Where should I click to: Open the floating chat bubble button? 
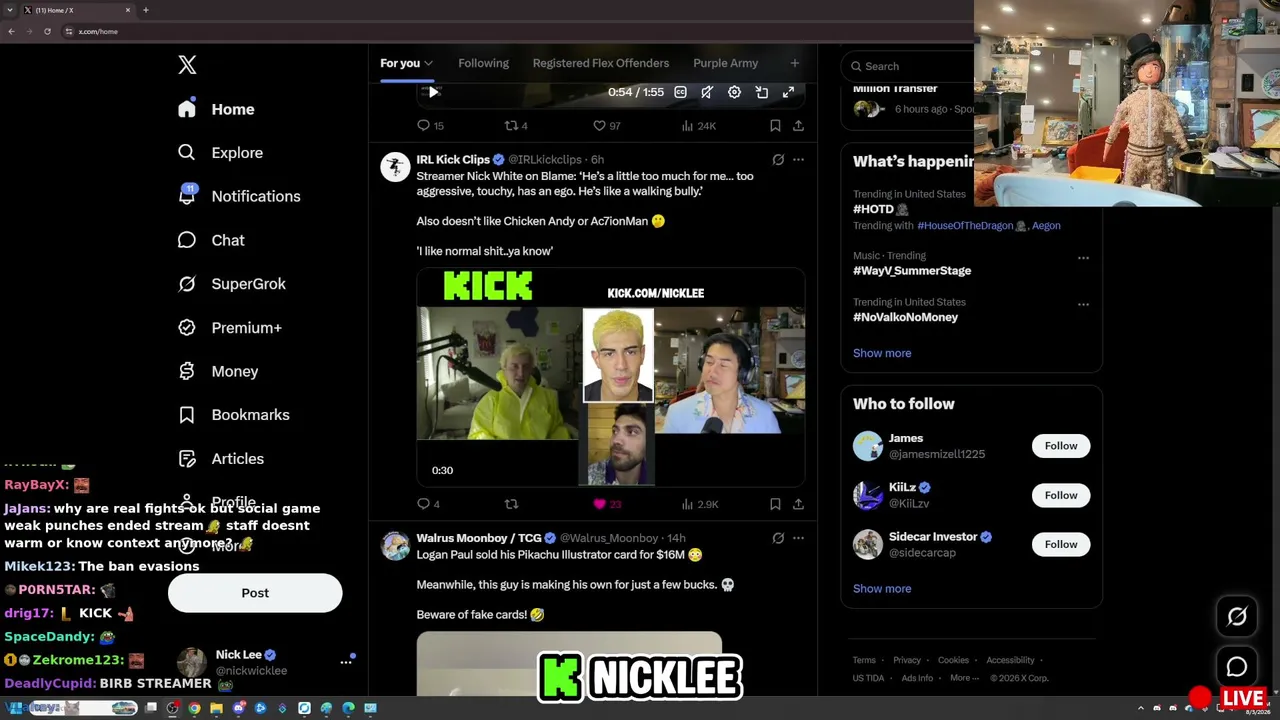point(1237,667)
